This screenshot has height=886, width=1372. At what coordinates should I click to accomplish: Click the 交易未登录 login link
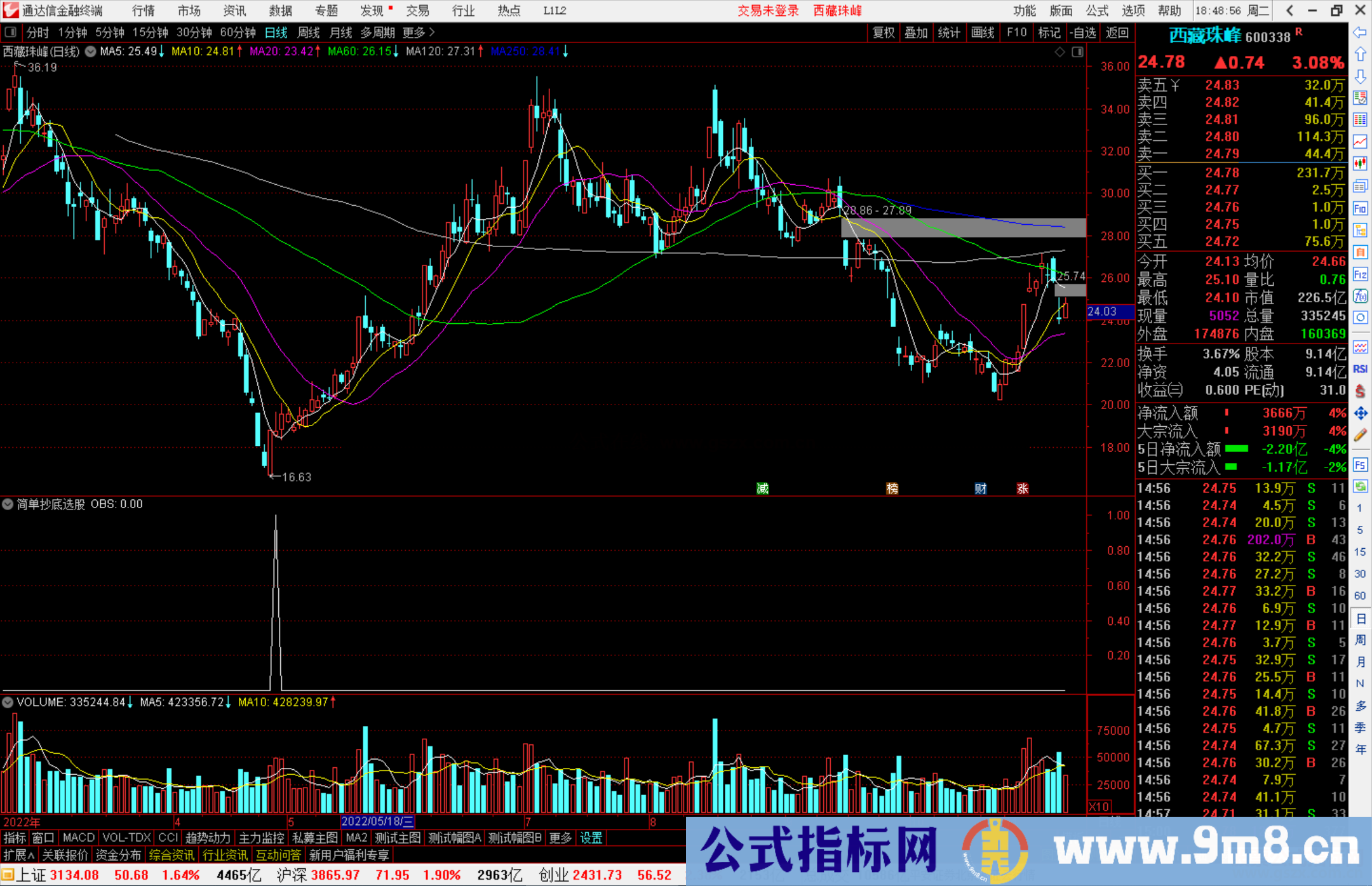point(768,10)
